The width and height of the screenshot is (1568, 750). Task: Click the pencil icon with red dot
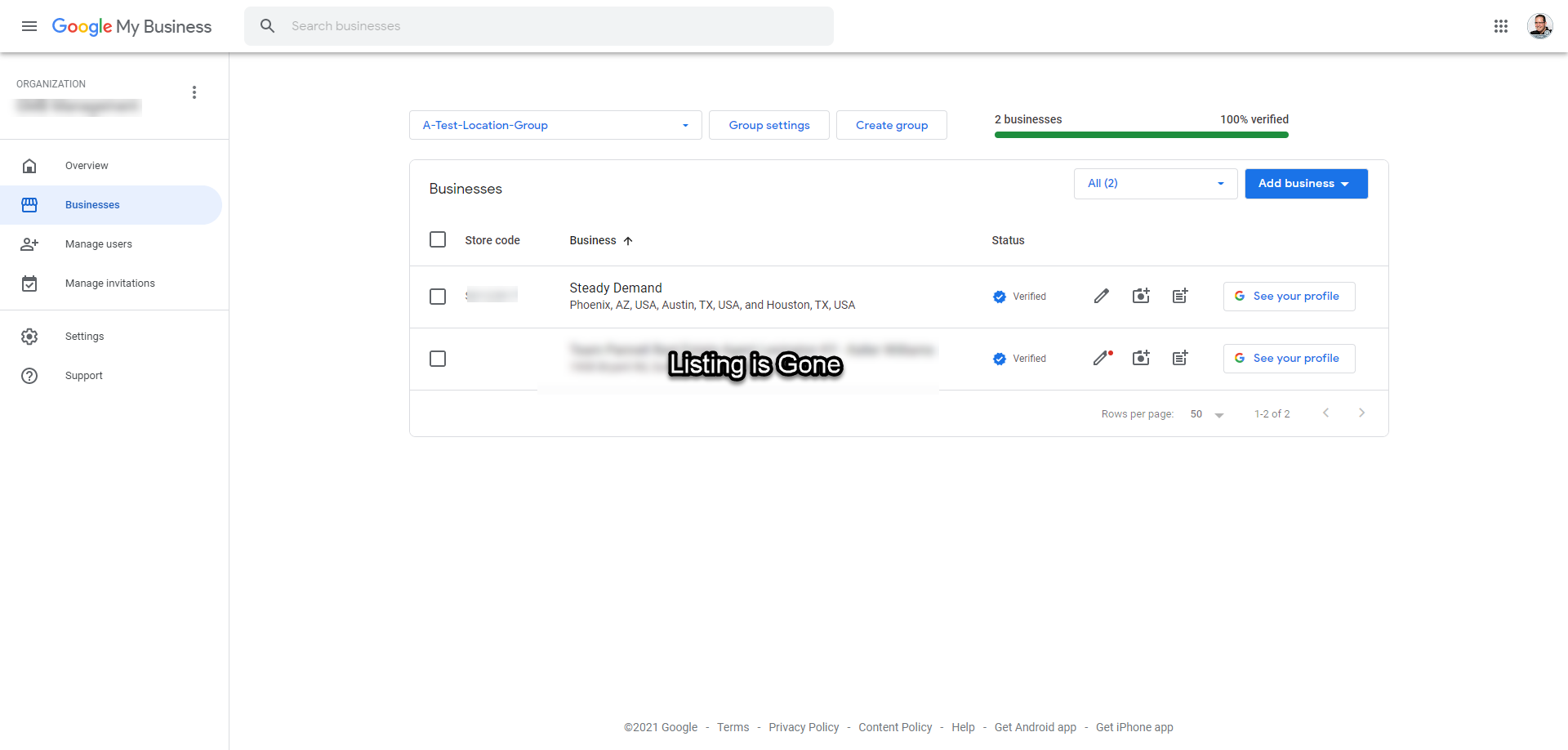(1102, 358)
